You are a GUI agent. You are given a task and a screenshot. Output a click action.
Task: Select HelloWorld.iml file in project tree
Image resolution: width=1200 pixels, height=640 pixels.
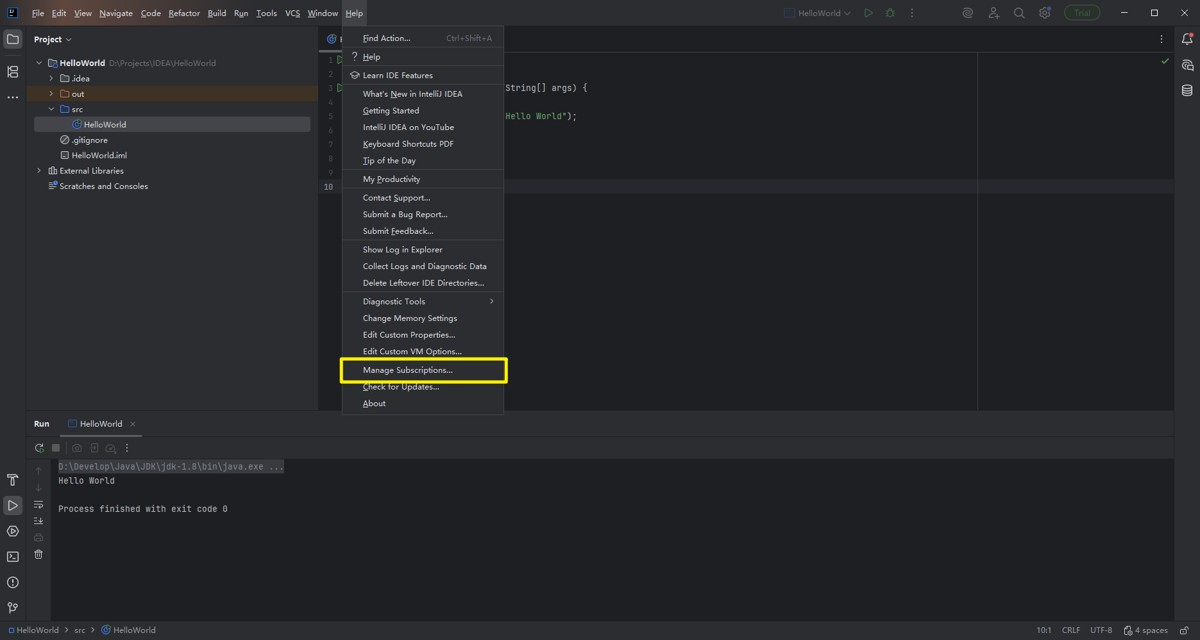click(x=99, y=155)
